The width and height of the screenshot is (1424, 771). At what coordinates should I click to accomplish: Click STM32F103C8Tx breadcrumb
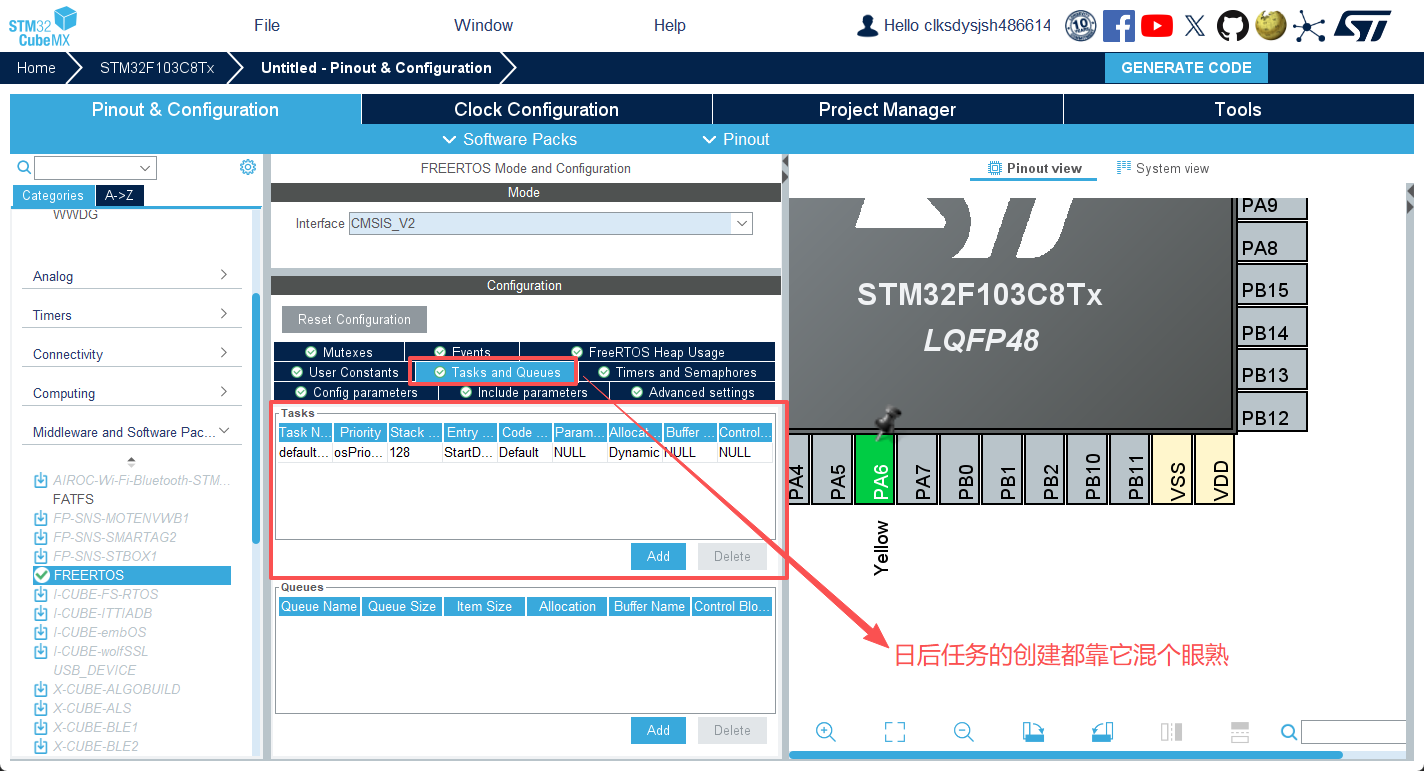[157, 68]
